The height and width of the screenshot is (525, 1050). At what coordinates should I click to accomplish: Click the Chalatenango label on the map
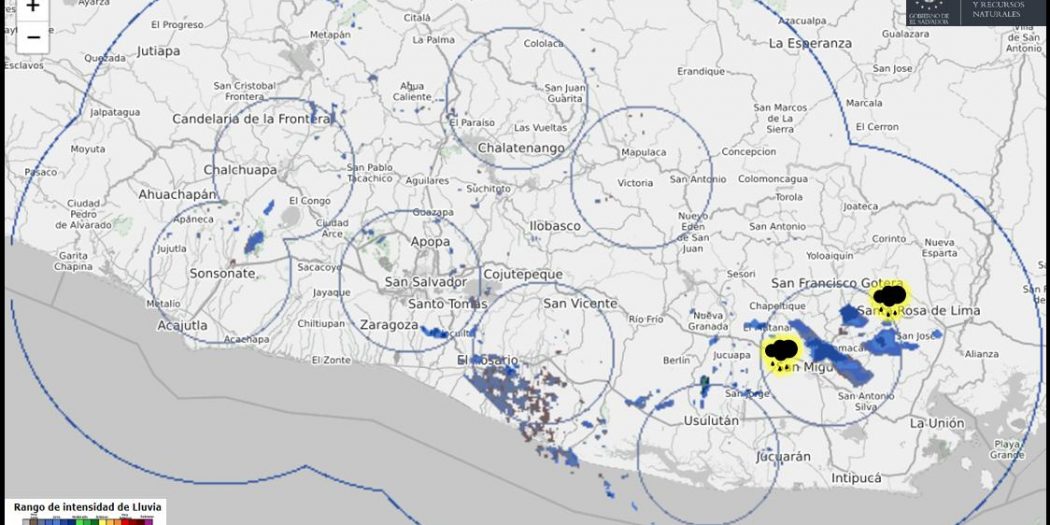[x=520, y=148]
